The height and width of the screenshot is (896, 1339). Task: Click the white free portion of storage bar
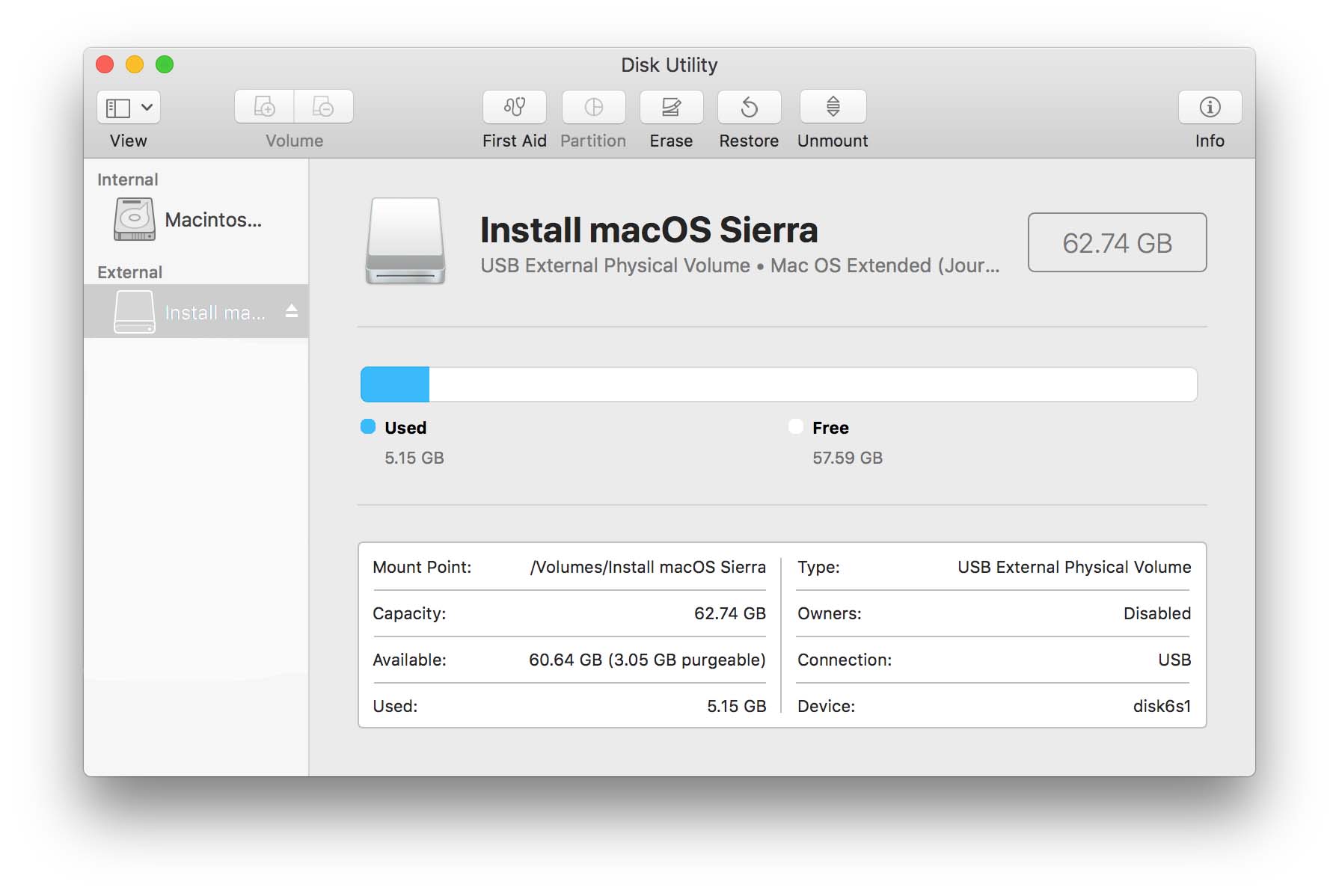click(x=813, y=384)
